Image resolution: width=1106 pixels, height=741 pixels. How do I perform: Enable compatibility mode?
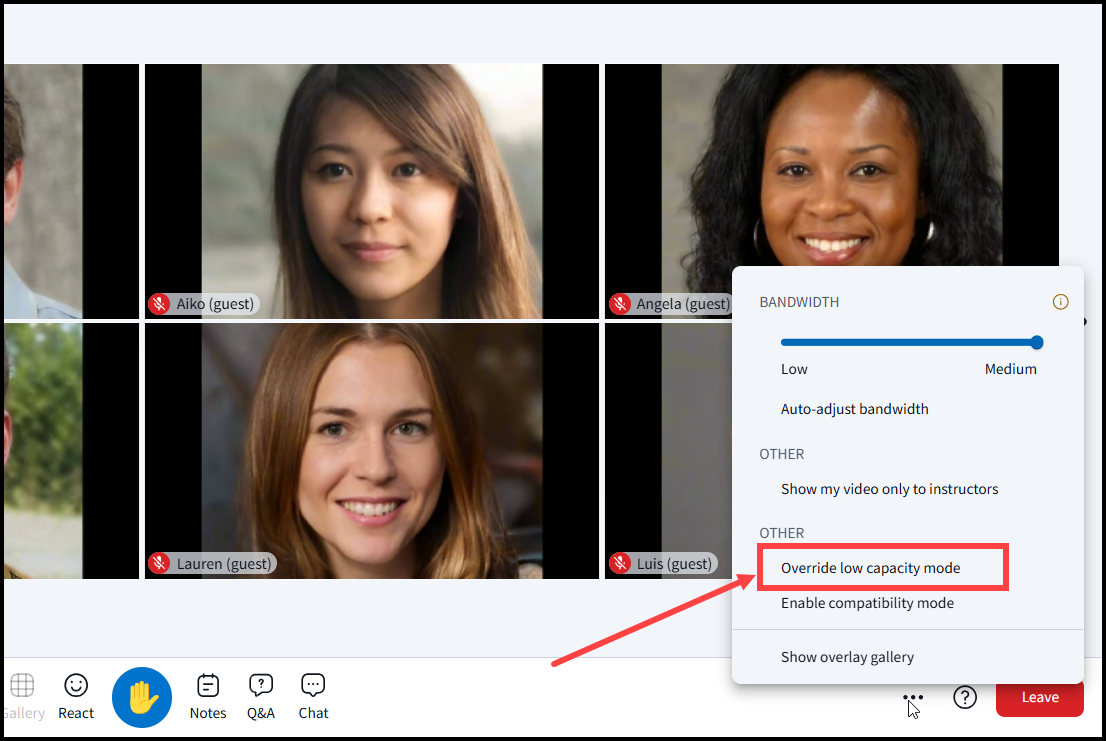click(x=867, y=603)
